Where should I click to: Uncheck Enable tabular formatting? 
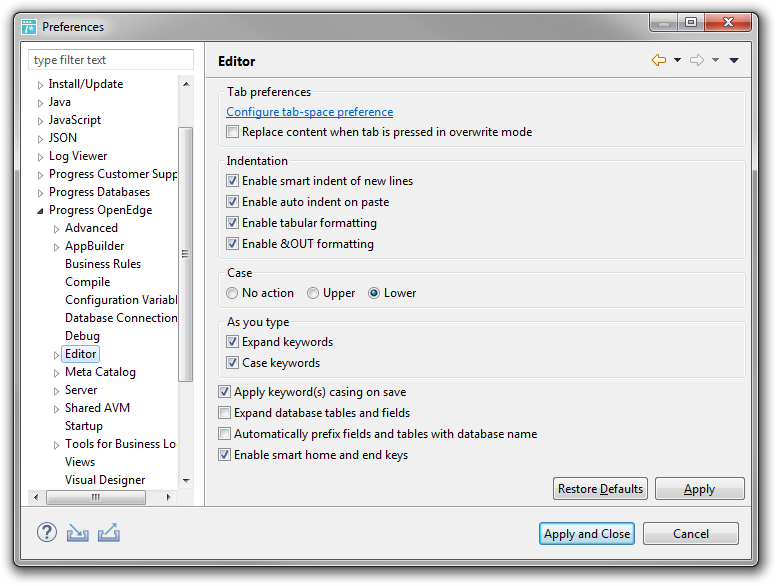coord(232,223)
